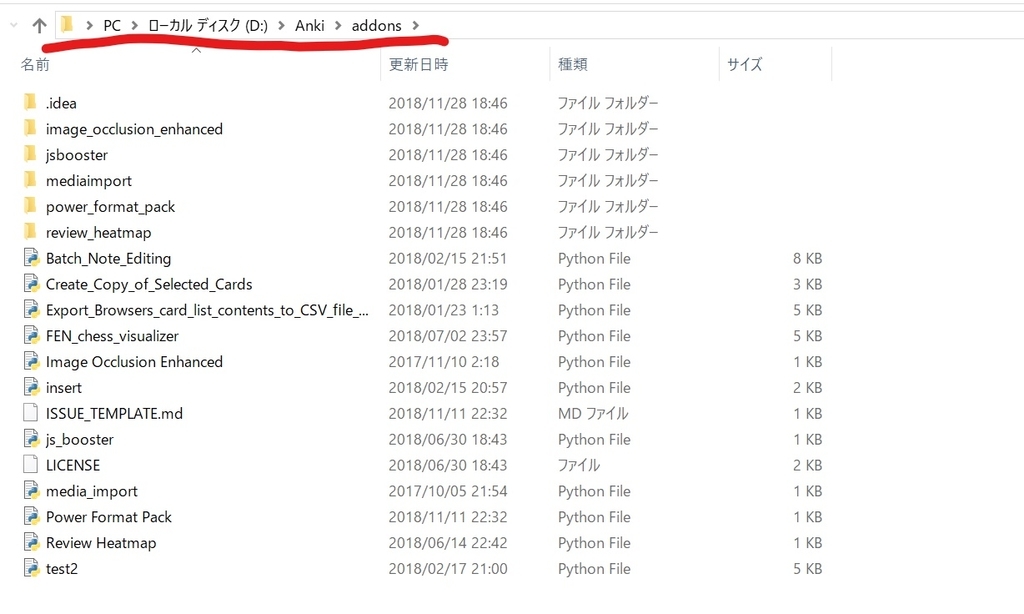Click date 2017/10/05 21:54
Viewport: 1024px width, 614px height.
click(447, 491)
